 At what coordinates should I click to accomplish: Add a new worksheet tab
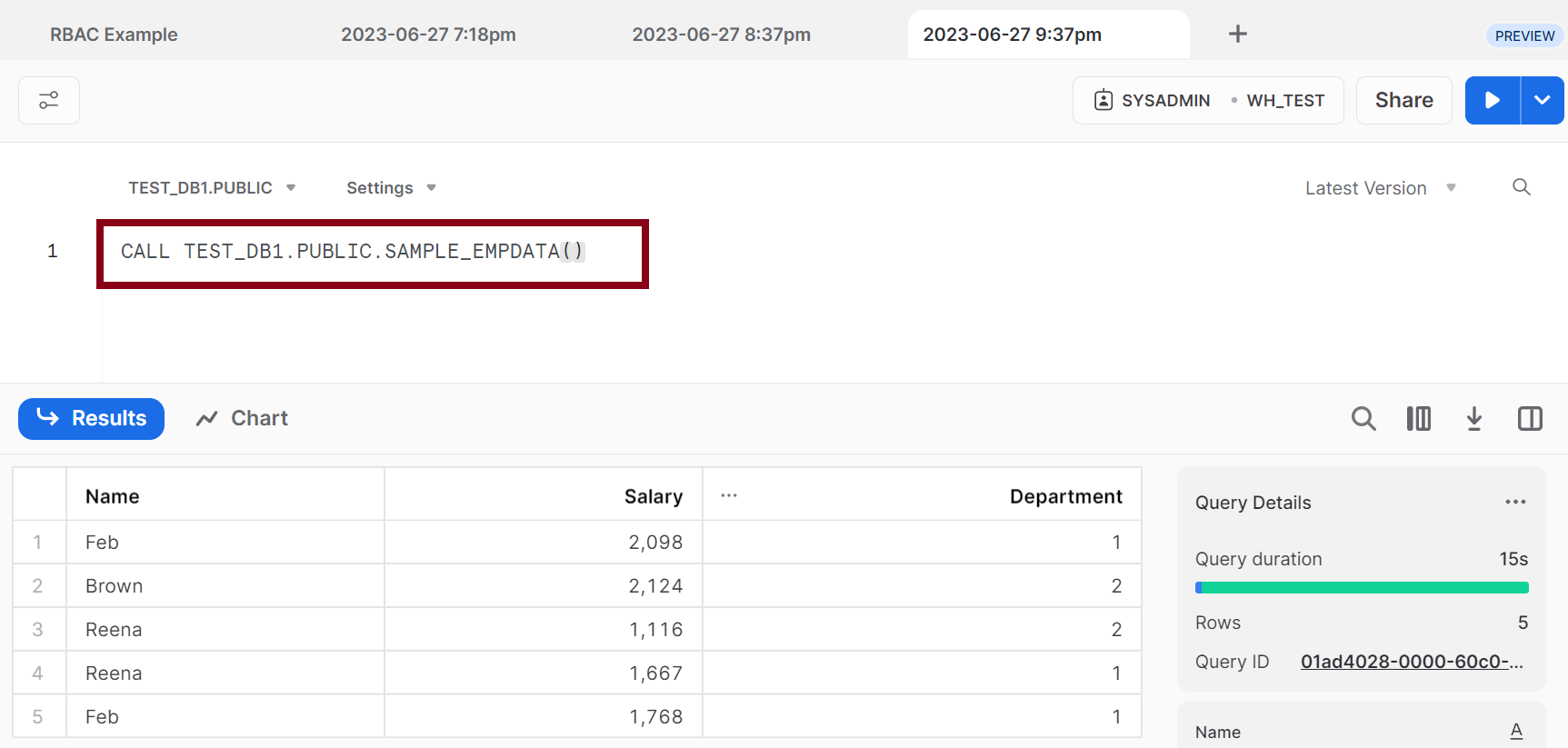[1237, 35]
